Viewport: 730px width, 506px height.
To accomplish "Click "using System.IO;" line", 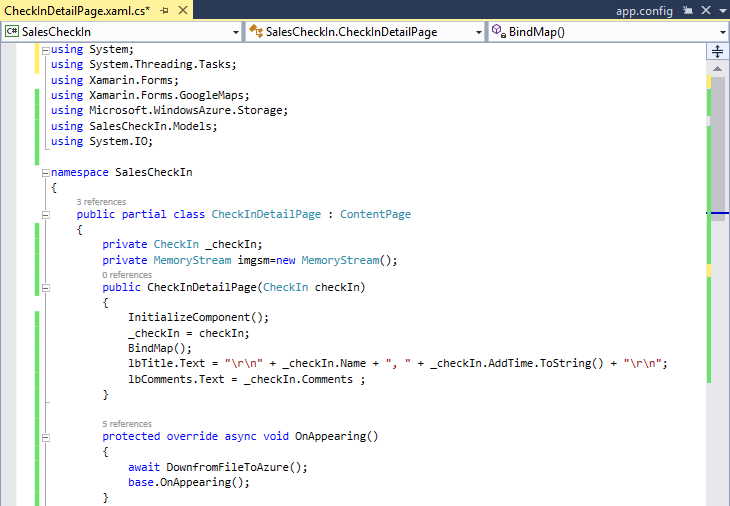I will [102, 141].
